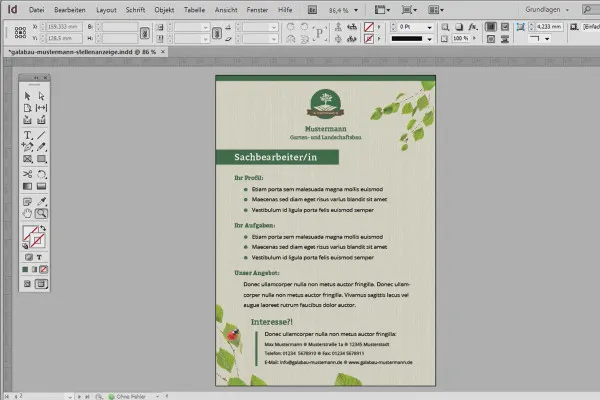Screen dimensions: 600x400
Task: Swap fill and stroke arrow
Action: [x=43, y=228]
